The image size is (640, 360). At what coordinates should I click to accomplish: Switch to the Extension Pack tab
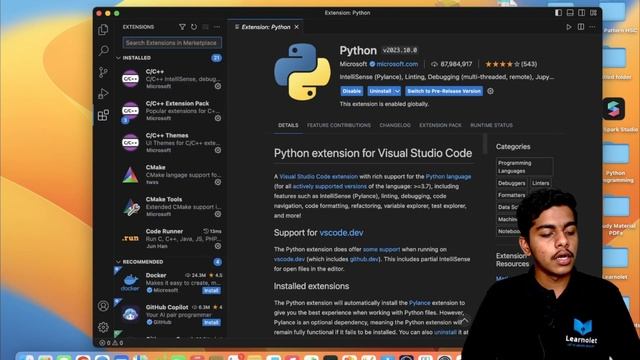[440, 125]
